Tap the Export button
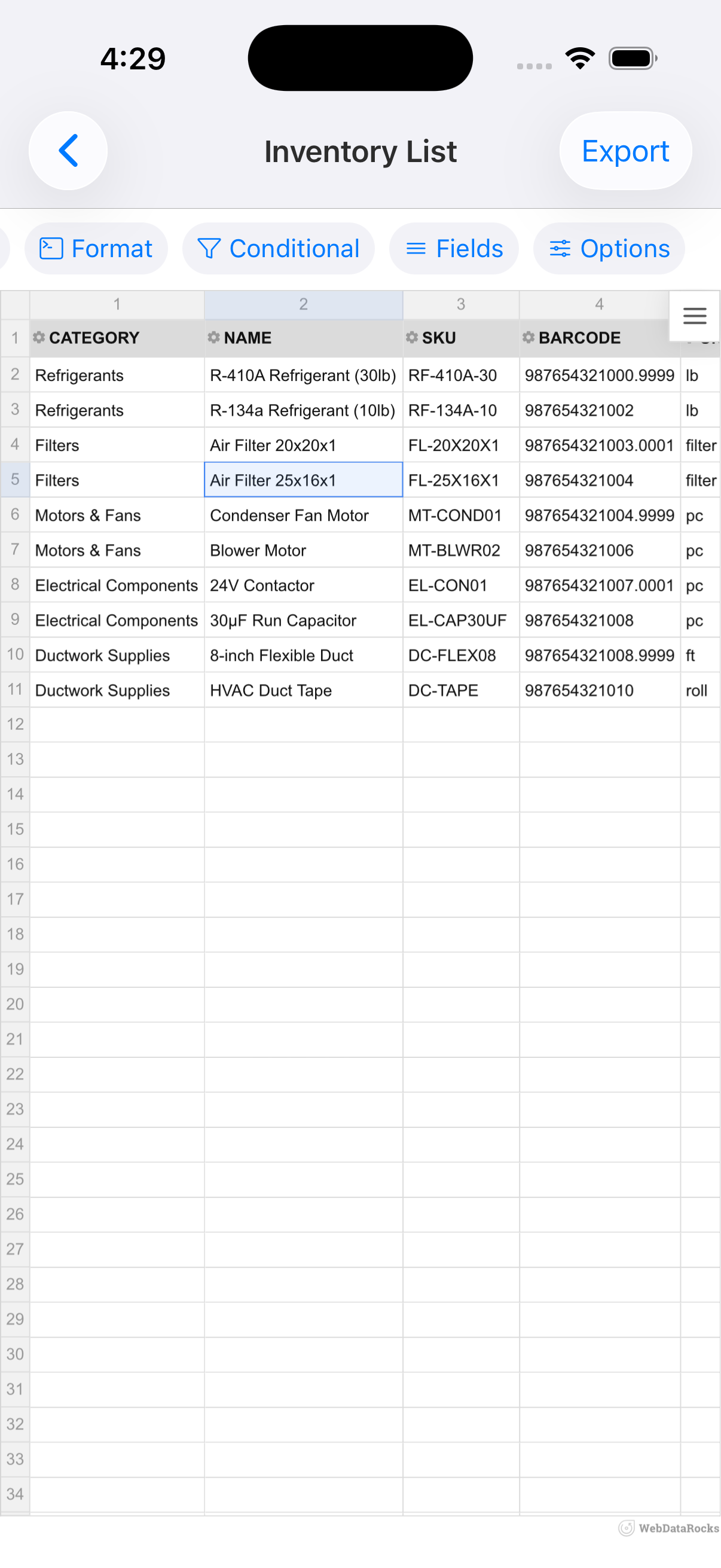Screen dimensions: 721x1568 [x=625, y=150]
